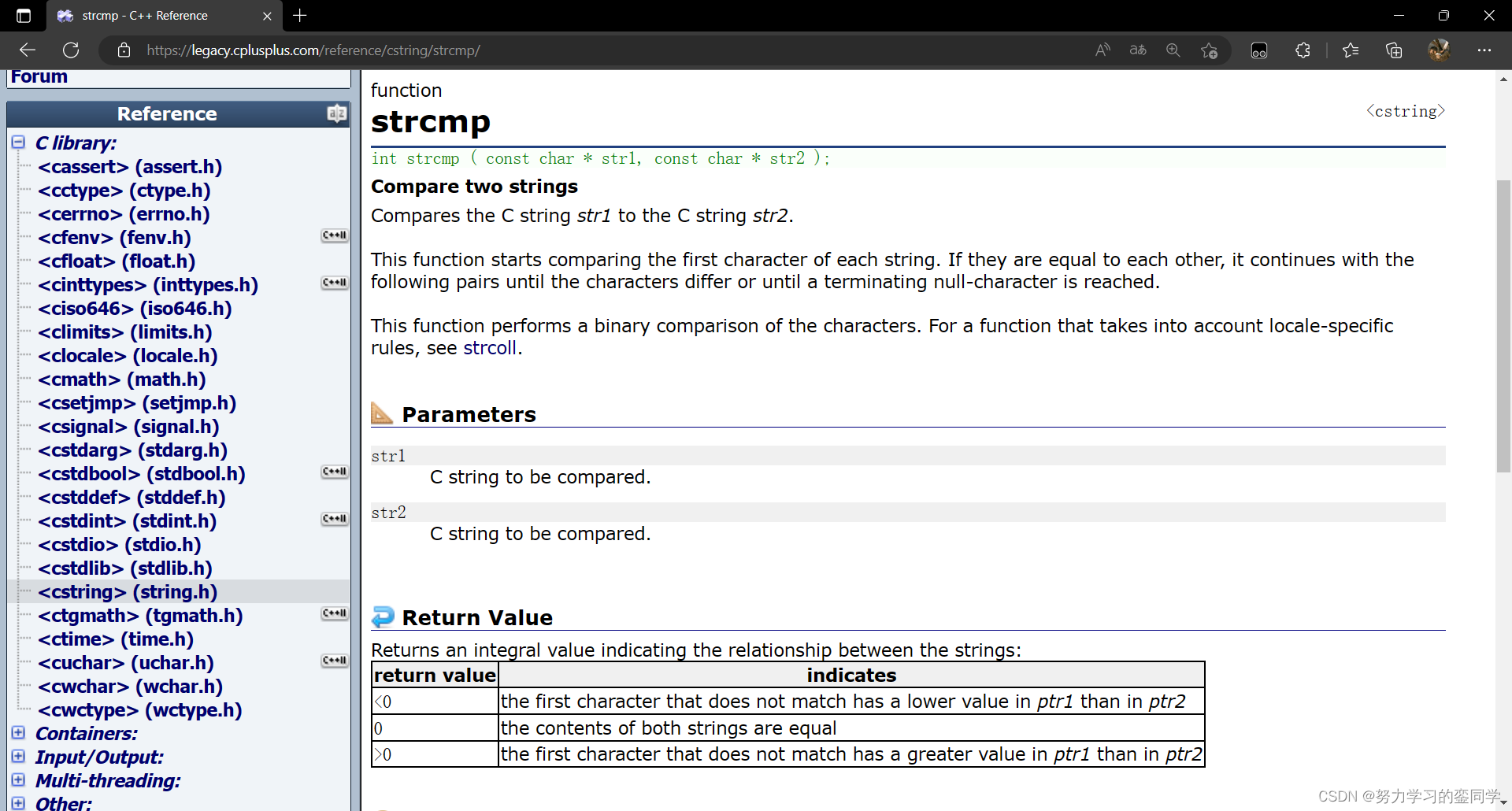1512x811 pixels.
Task: Add this page to favorites
Action: click(1209, 50)
